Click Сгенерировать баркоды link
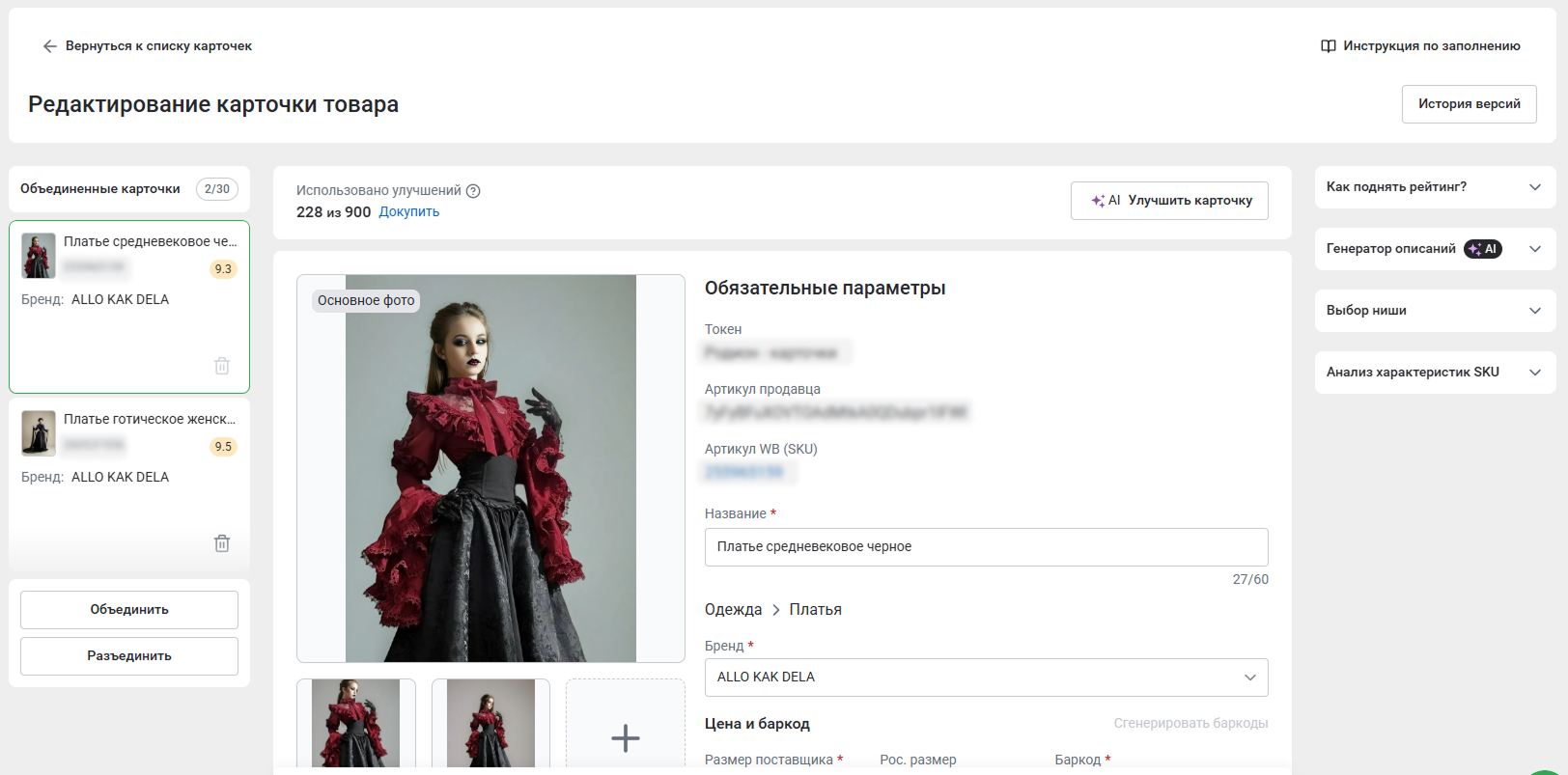1568x775 pixels. pyautogui.click(x=1190, y=724)
